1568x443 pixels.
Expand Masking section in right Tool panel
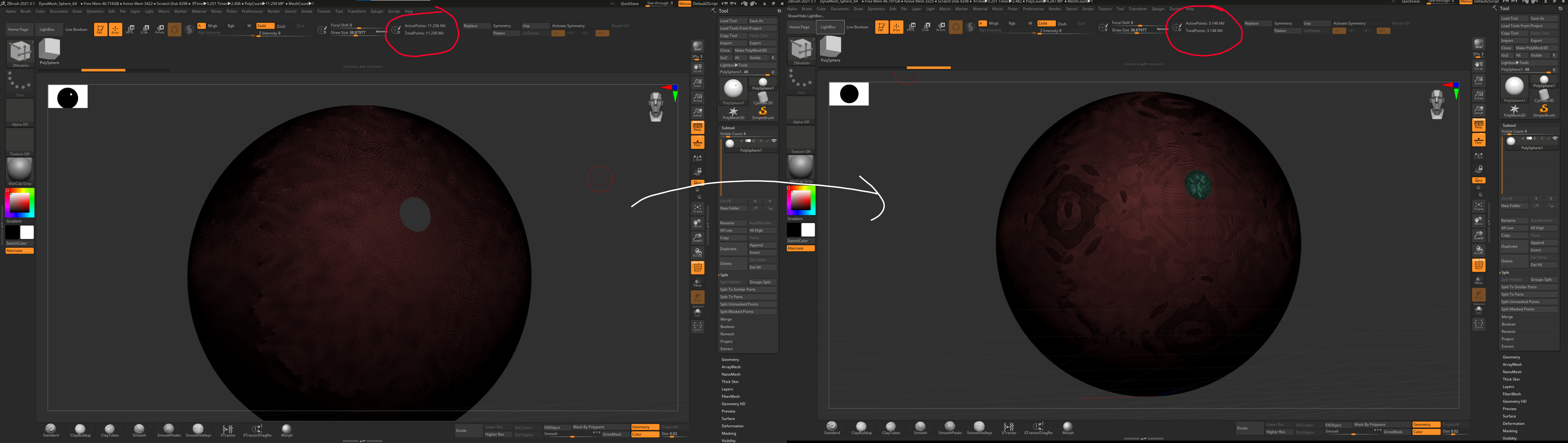1510,431
